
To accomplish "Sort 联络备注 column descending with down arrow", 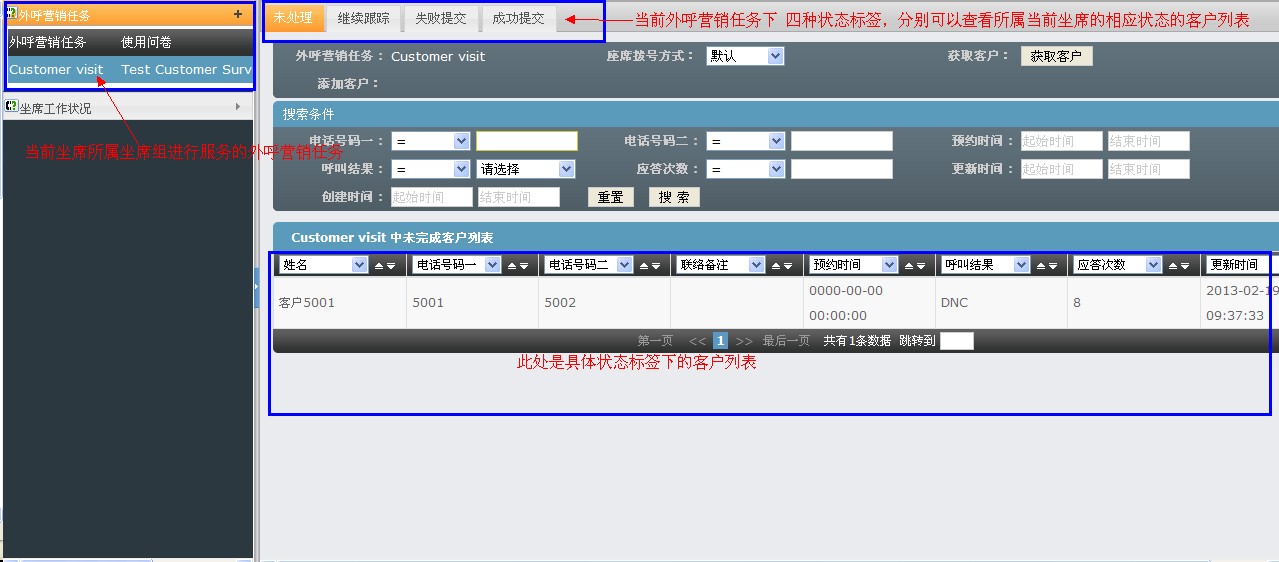I will (x=788, y=266).
